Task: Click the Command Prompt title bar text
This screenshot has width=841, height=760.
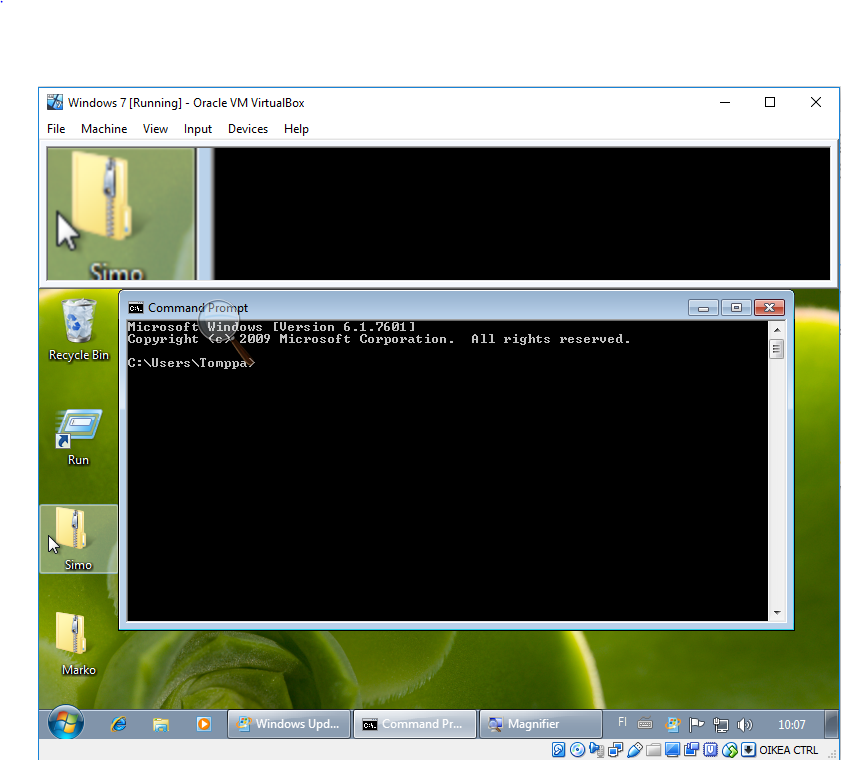Action: click(x=198, y=308)
